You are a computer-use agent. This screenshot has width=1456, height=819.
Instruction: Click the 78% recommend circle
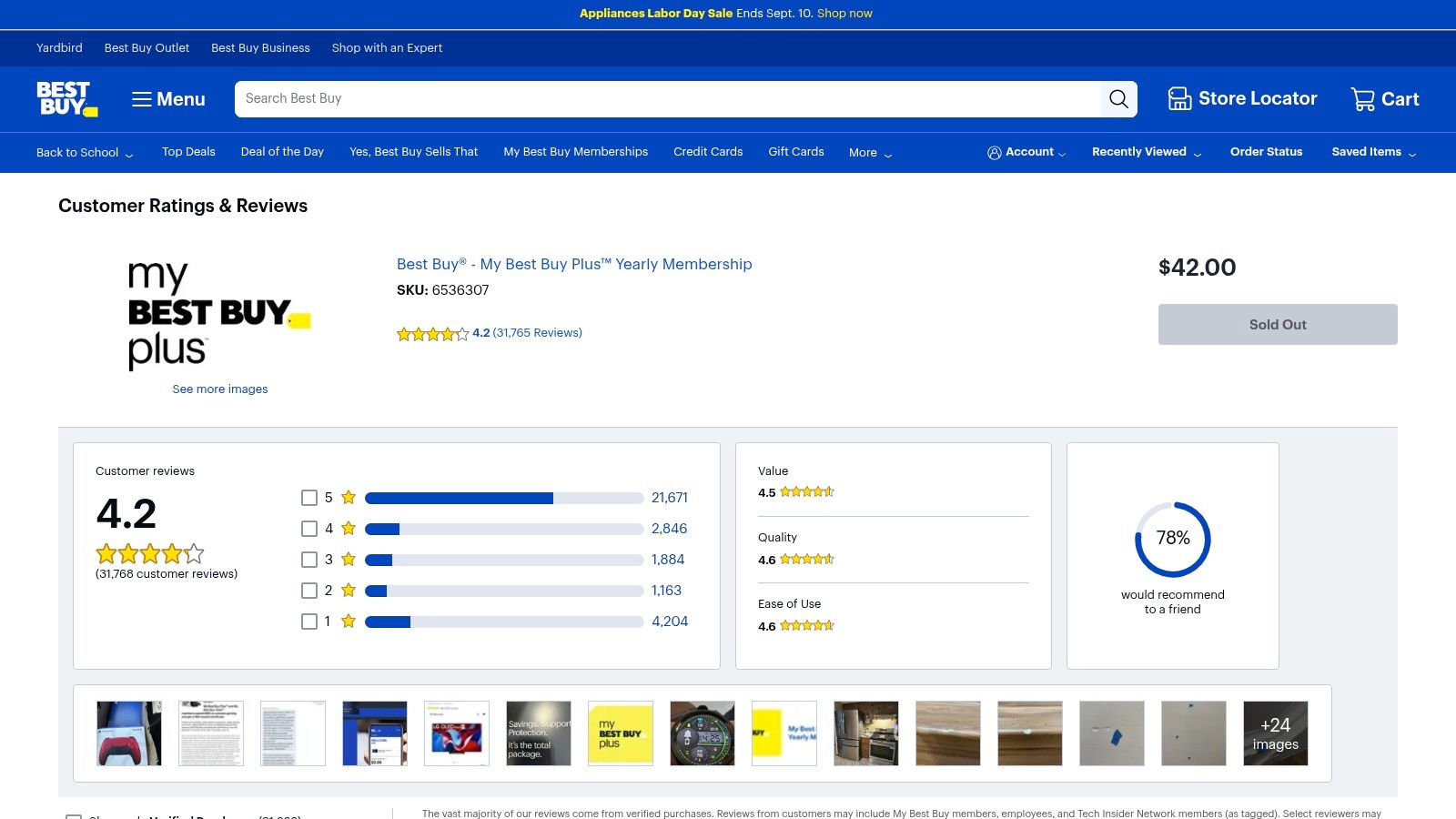click(x=1172, y=539)
